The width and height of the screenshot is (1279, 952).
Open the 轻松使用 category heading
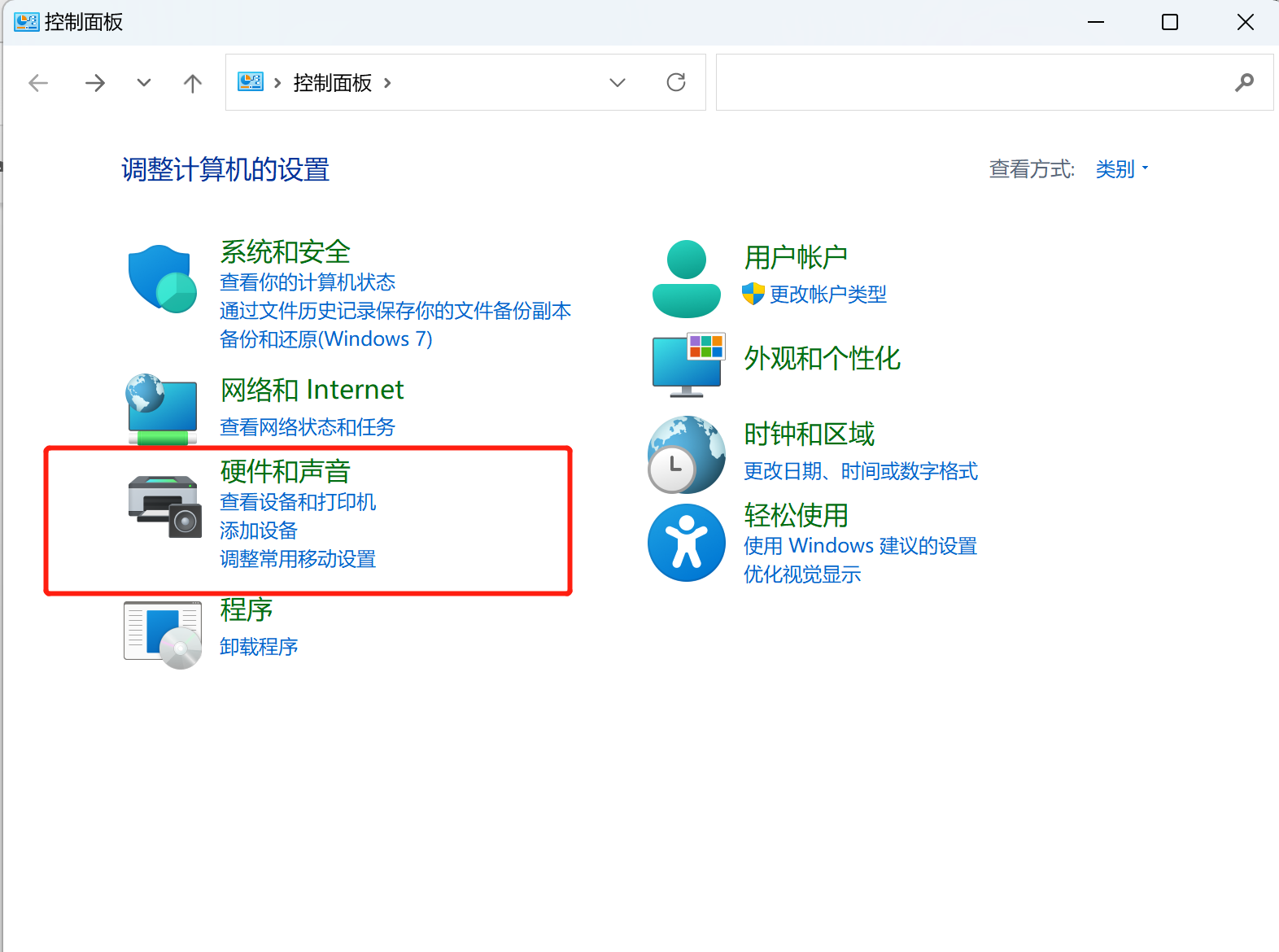[797, 515]
